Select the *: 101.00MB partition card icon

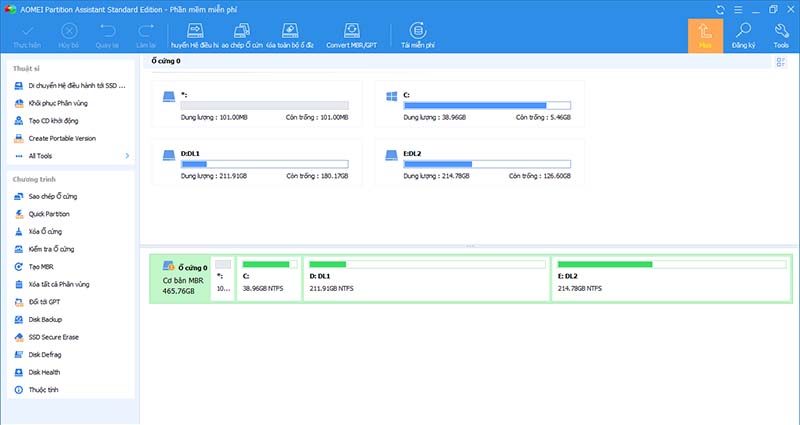(x=169, y=96)
